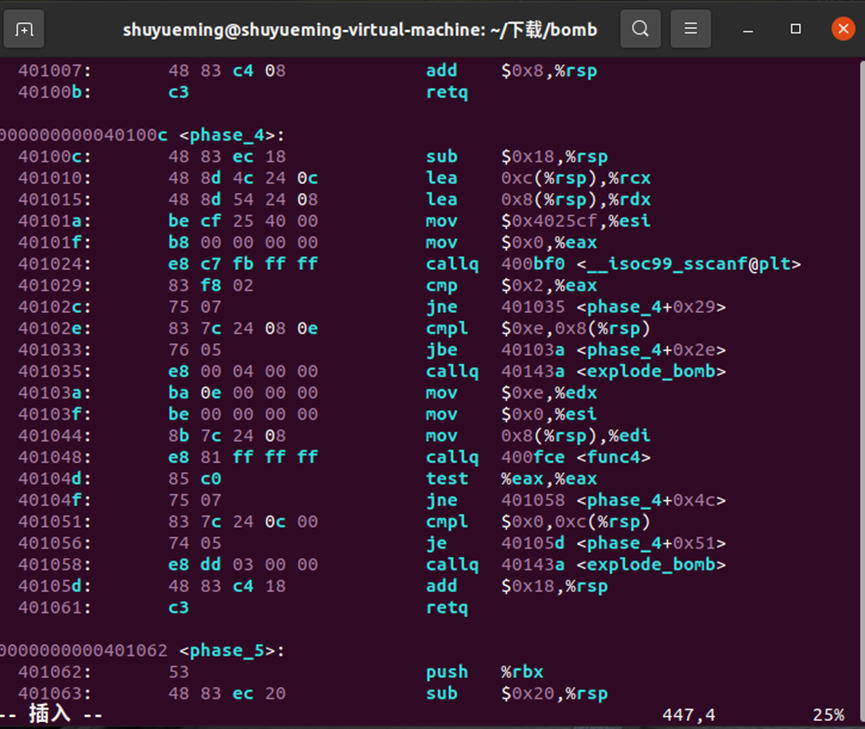The height and width of the screenshot is (729, 865).
Task: Minimize the terminal window
Action: pyautogui.click(x=747, y=29)
